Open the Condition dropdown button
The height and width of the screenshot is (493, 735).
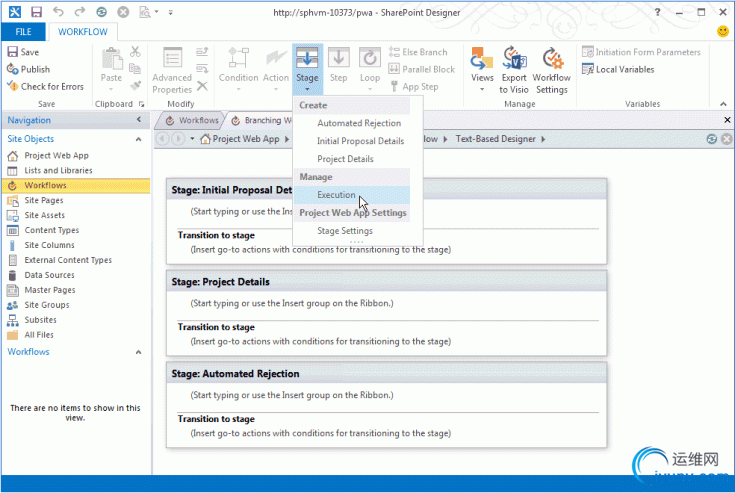point(239,69)
